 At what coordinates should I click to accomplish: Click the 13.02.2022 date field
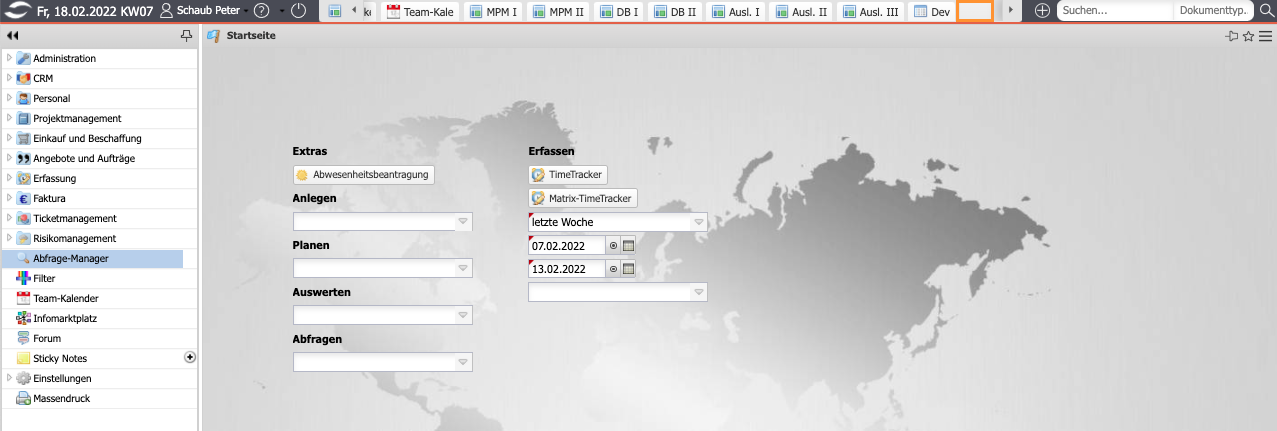point(567,269)
